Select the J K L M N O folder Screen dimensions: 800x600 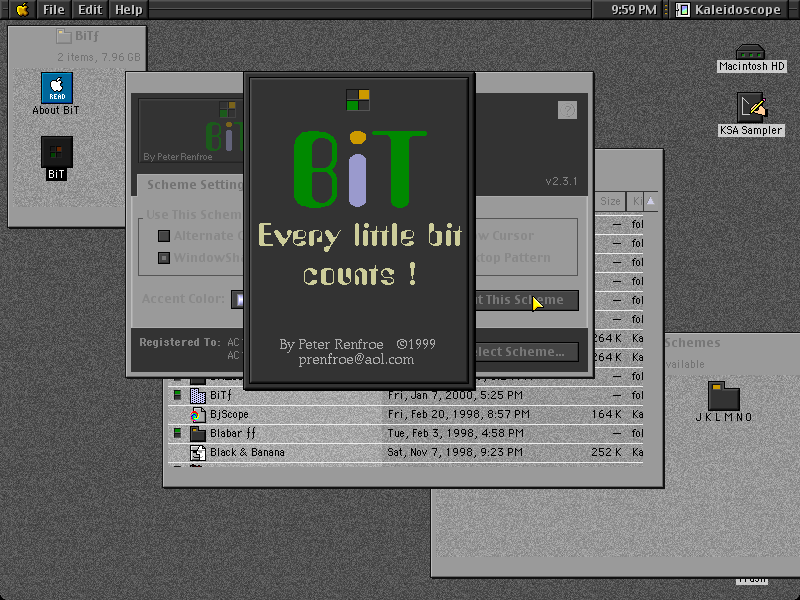point(723,396)
